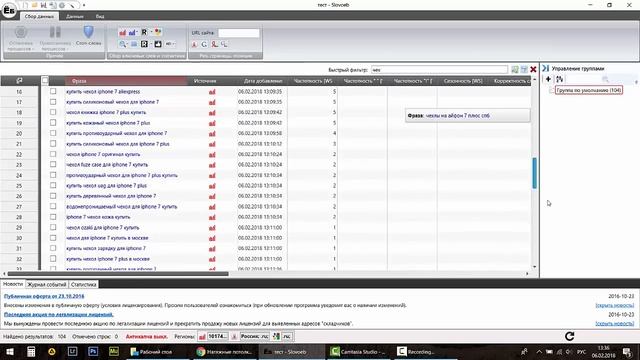Collapse the group management panel arrow icon
This screenshot has width=640, height=360.
(545, 68)
